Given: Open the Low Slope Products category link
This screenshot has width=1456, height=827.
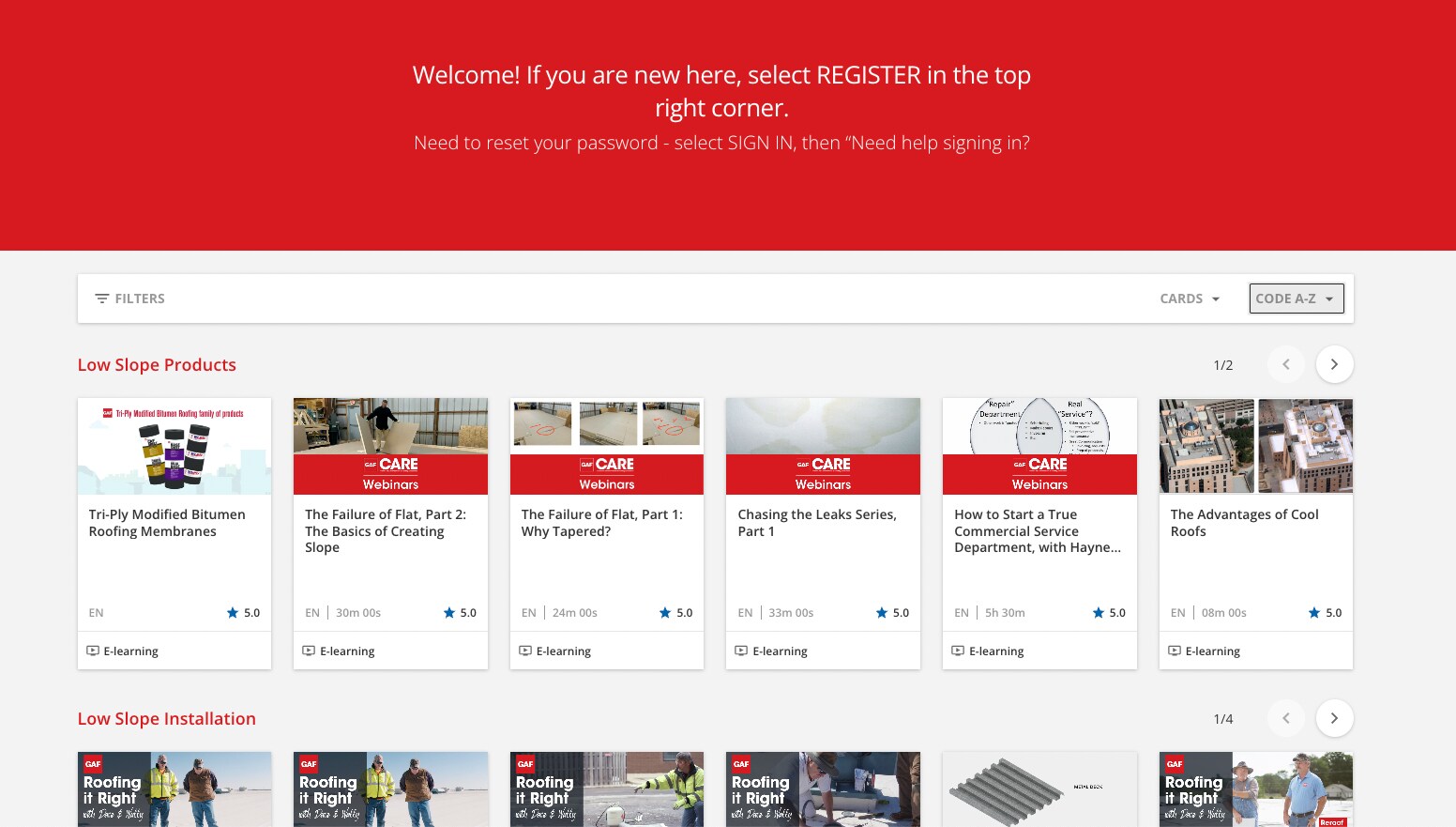Looking at the screenshot, I should (x=157, y=365).
